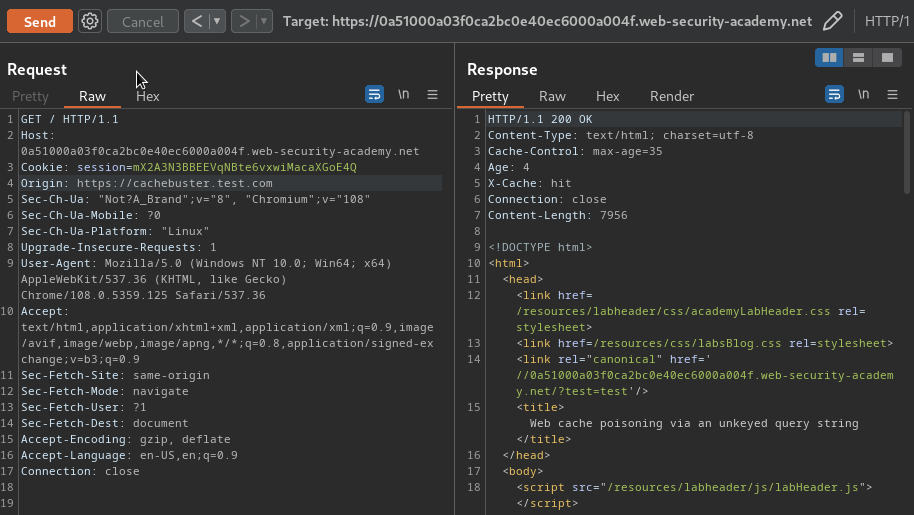Click the 'Cache-Control: max-age=35' response header
The image size is (914, 515).
(x=575, y=151)
